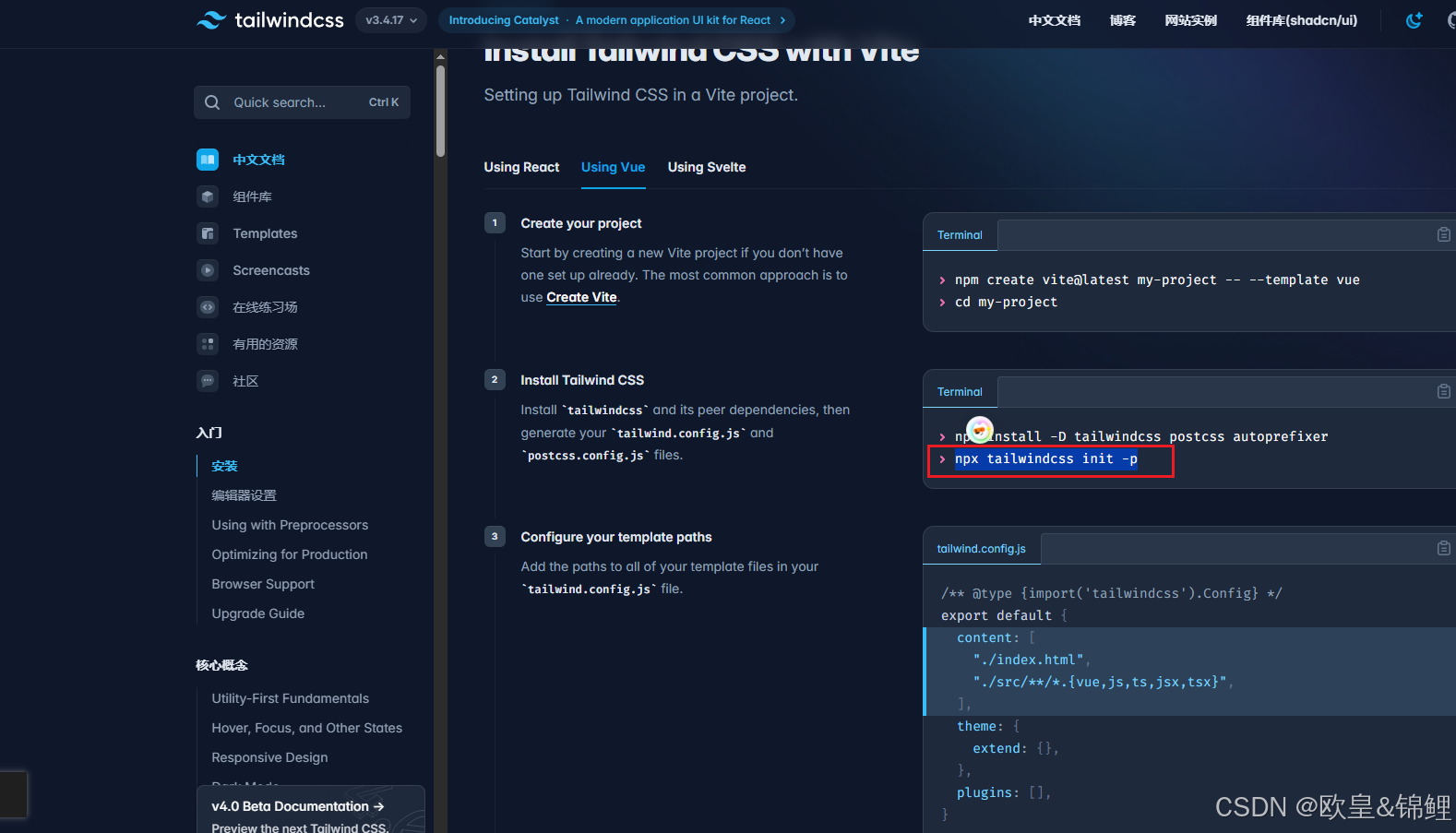Click the 'Create your project' heading
Viewport: 1456px width, 833px height.
(x=581, y=223)
